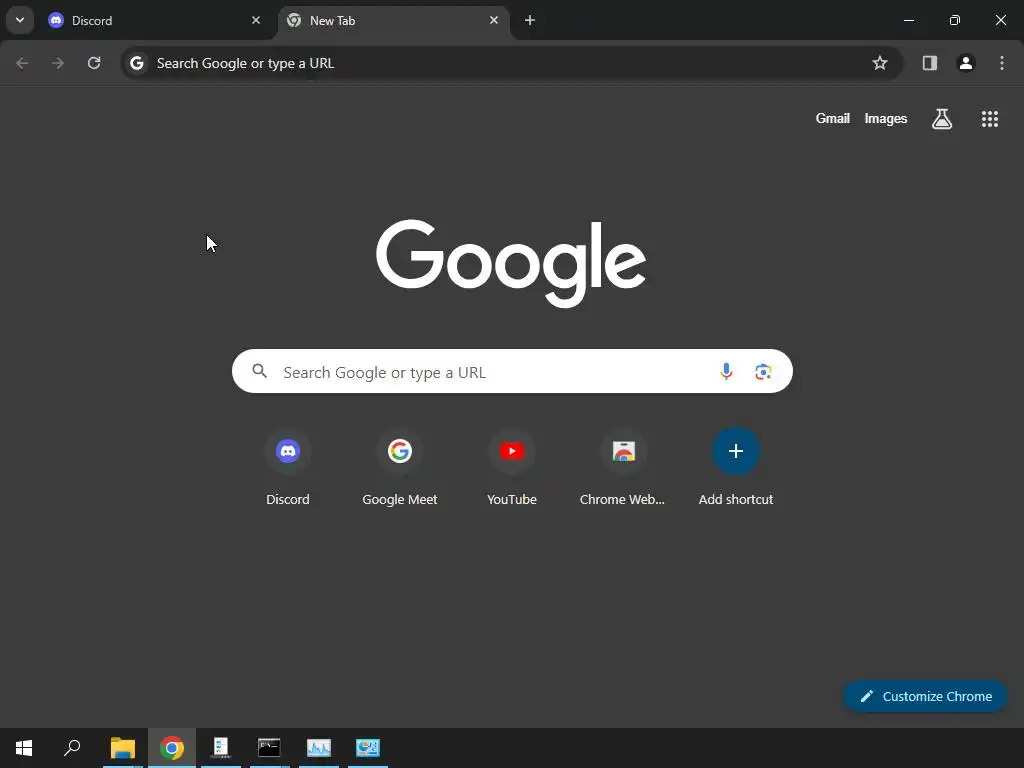Click the Google icon in address bar

(x=136, y=63)
